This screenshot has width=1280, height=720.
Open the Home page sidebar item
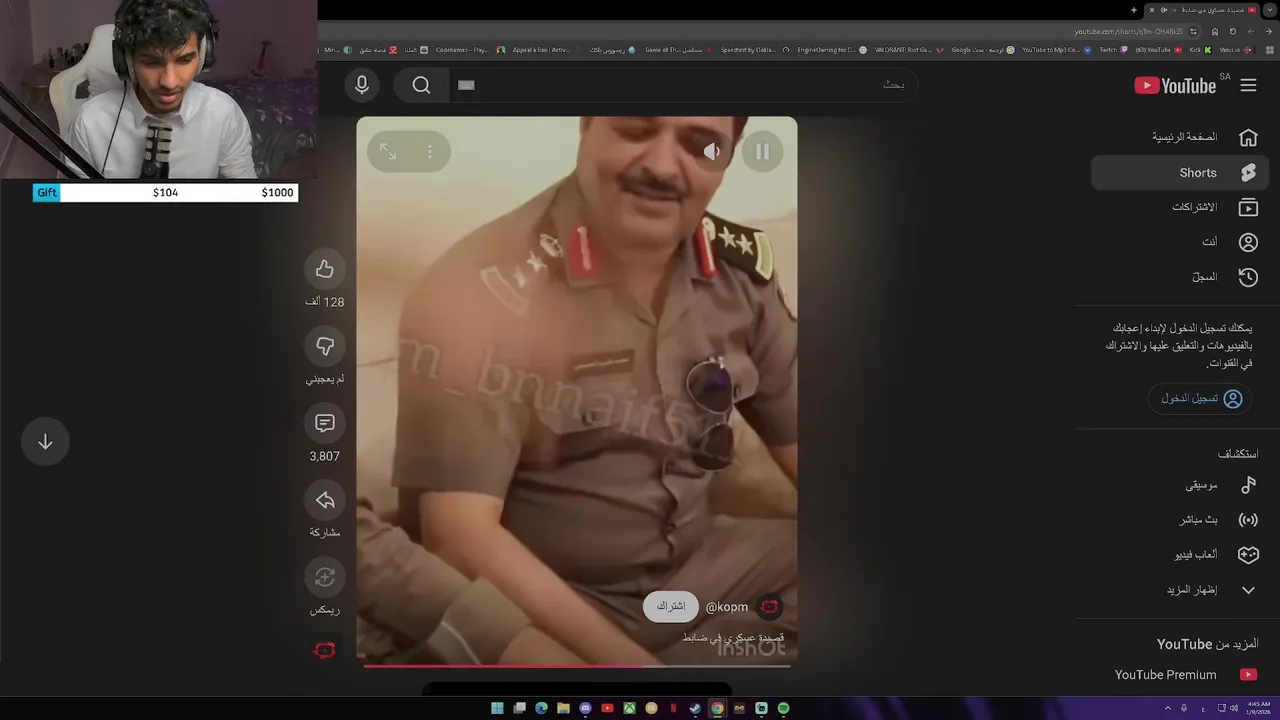[1180, 137]
